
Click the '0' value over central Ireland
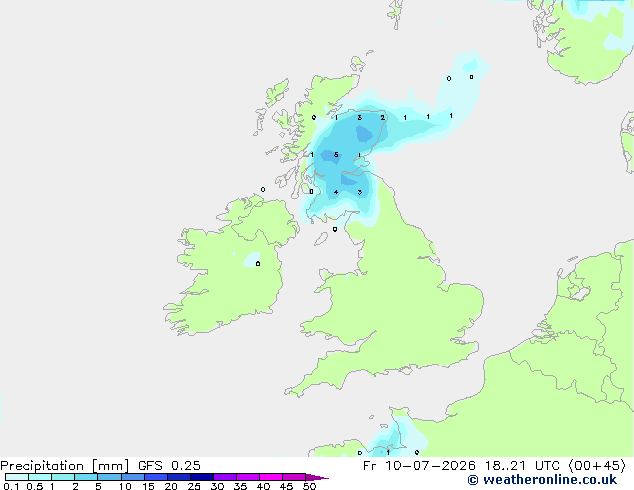pyautogui.click(x=258, y=264)
